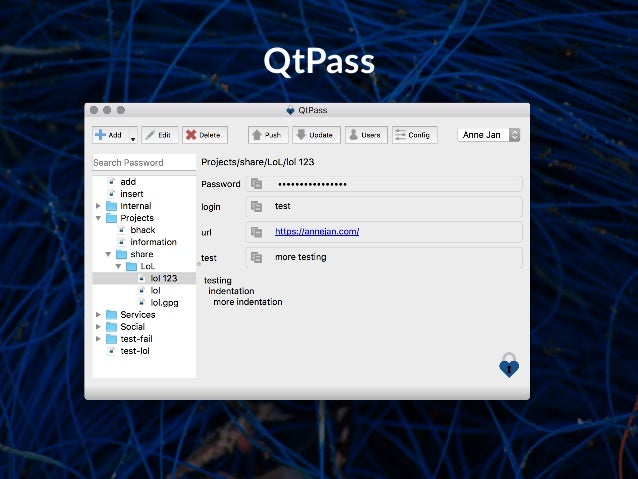Expand the test-fail folder

98,339
